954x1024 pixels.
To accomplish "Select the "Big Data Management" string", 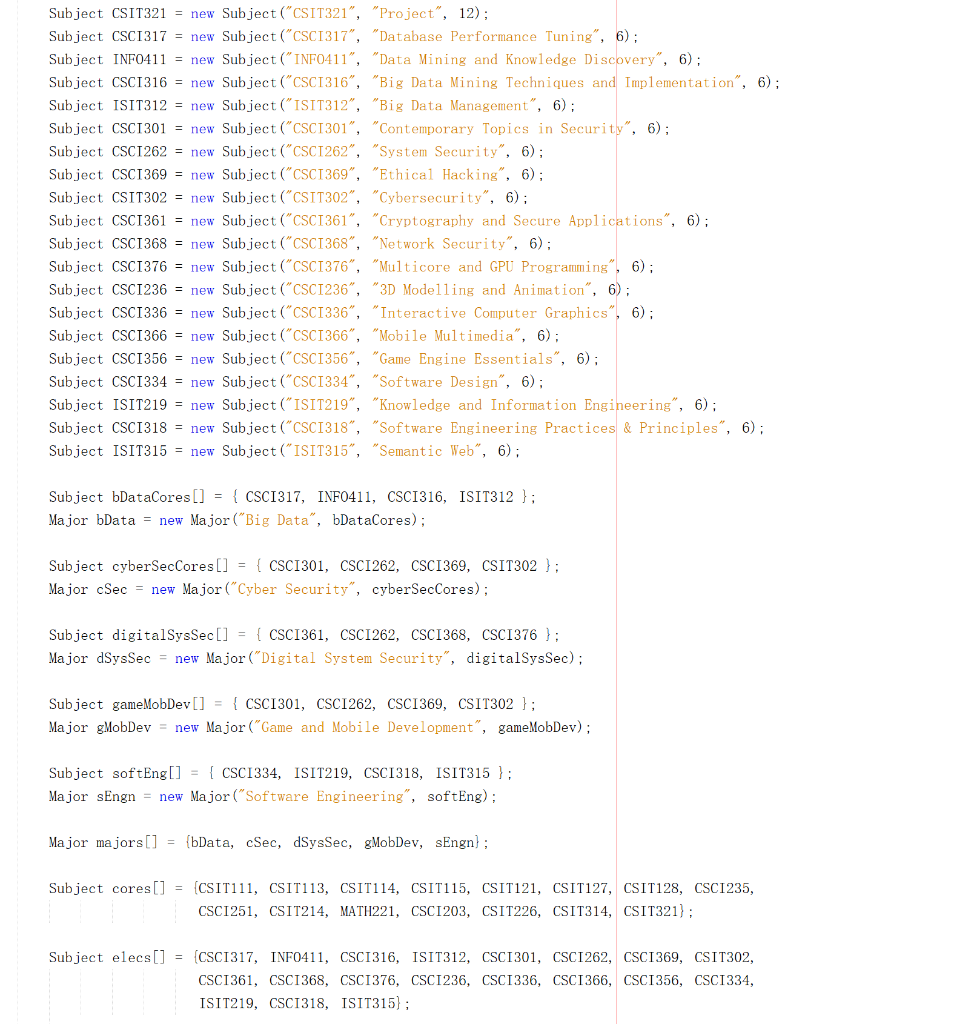I will 455,106.
